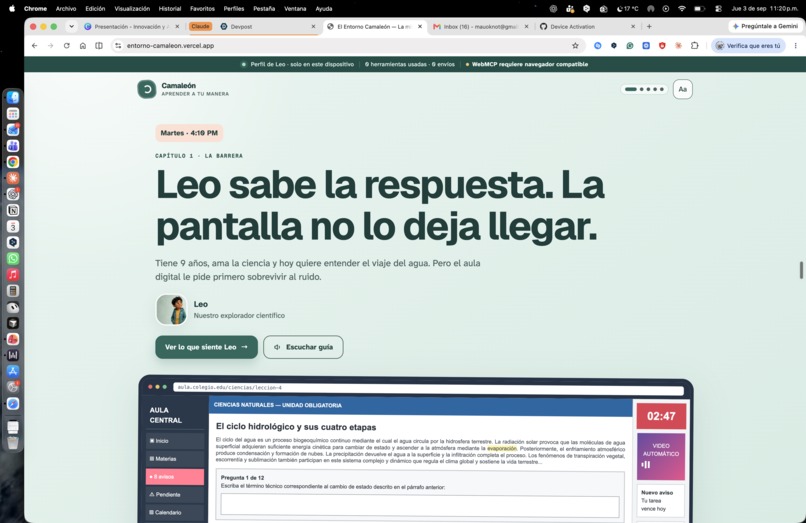Click Verifica que eres tú profile chip

[x=748, y=46]
